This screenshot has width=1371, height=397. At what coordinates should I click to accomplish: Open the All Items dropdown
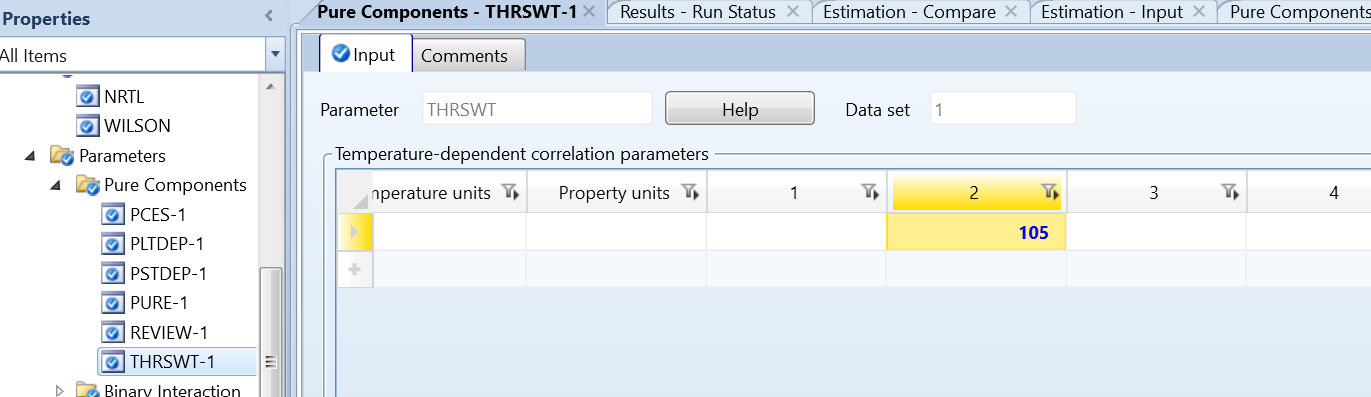point(274,56)
